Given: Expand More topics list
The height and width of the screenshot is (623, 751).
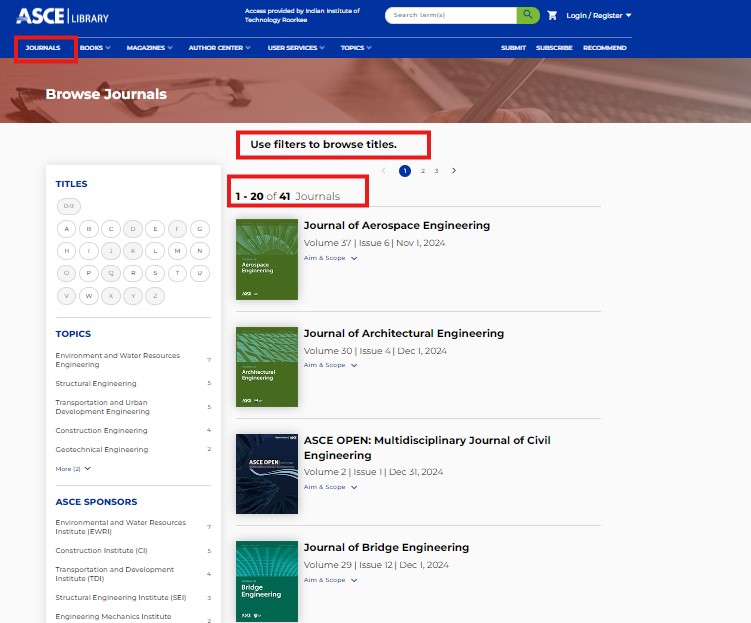Looking at the screenshot, I should [73, 468].
